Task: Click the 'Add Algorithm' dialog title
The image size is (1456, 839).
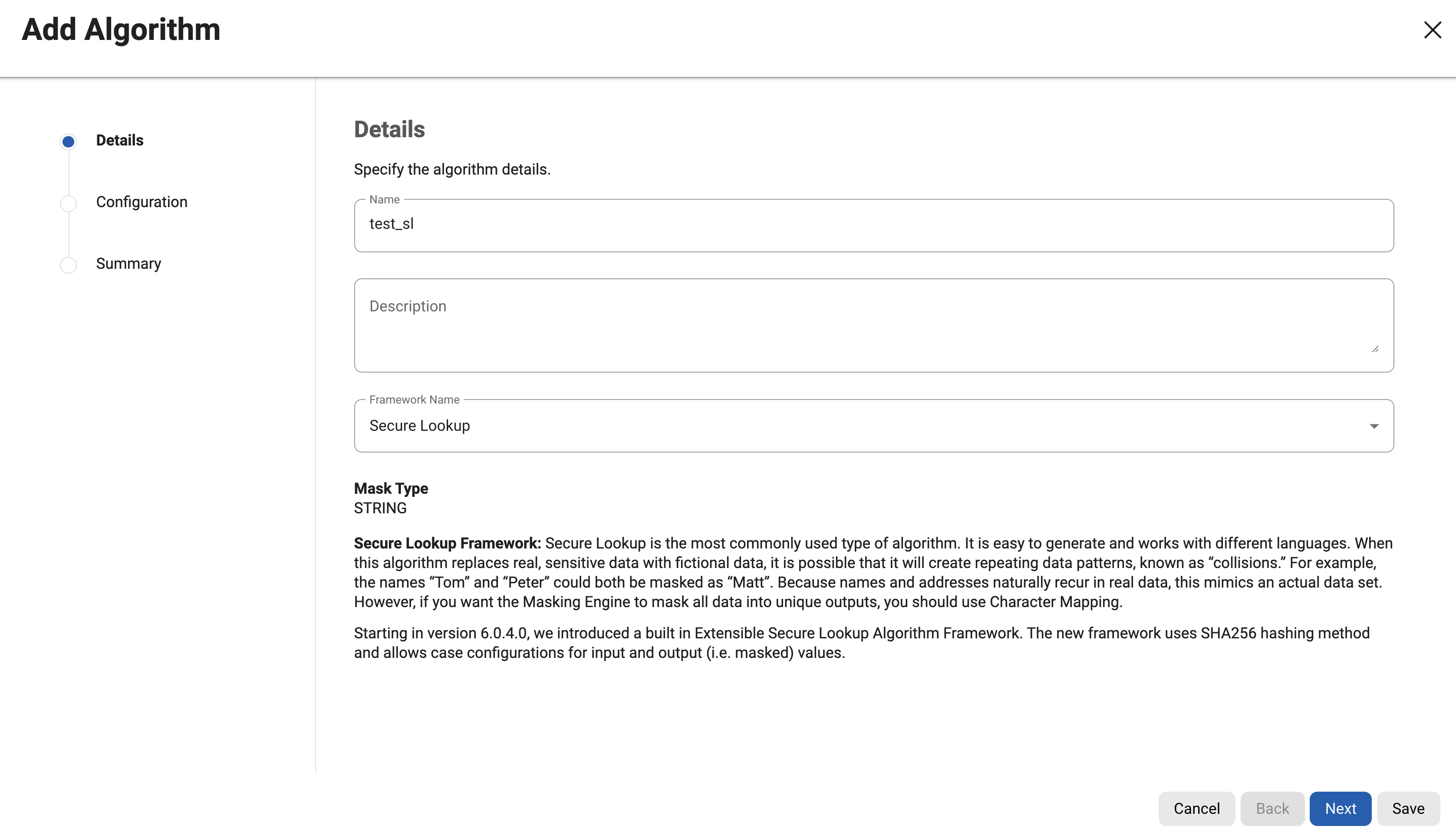Action: (x=121, y=30)
